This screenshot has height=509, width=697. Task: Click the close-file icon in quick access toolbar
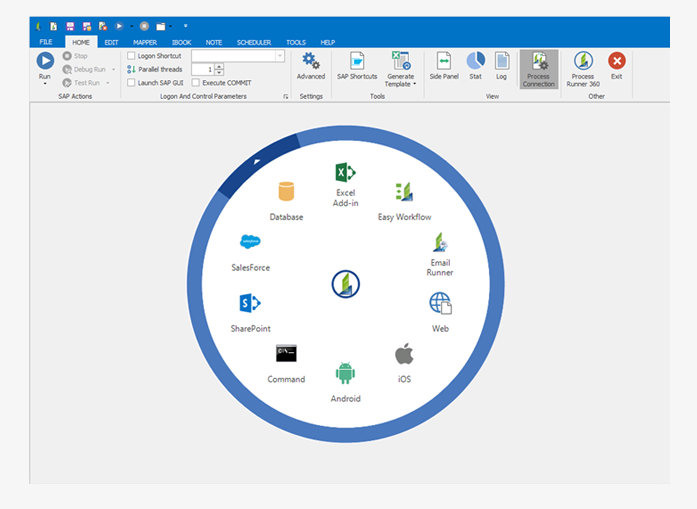[103, 26]
